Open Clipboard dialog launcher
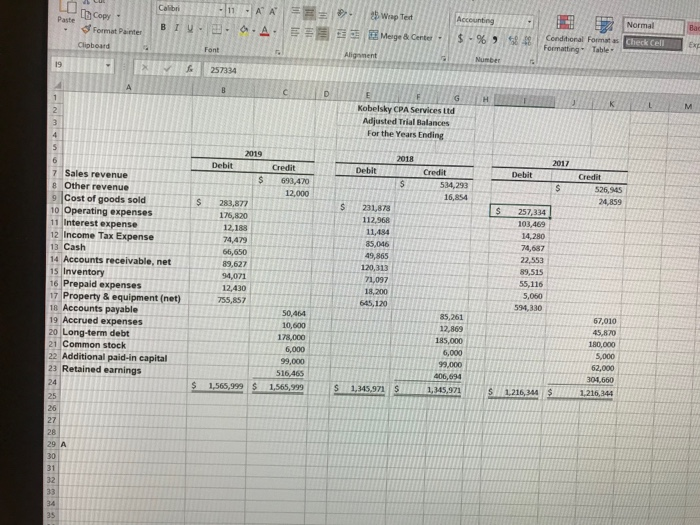 tap(145, 47)
